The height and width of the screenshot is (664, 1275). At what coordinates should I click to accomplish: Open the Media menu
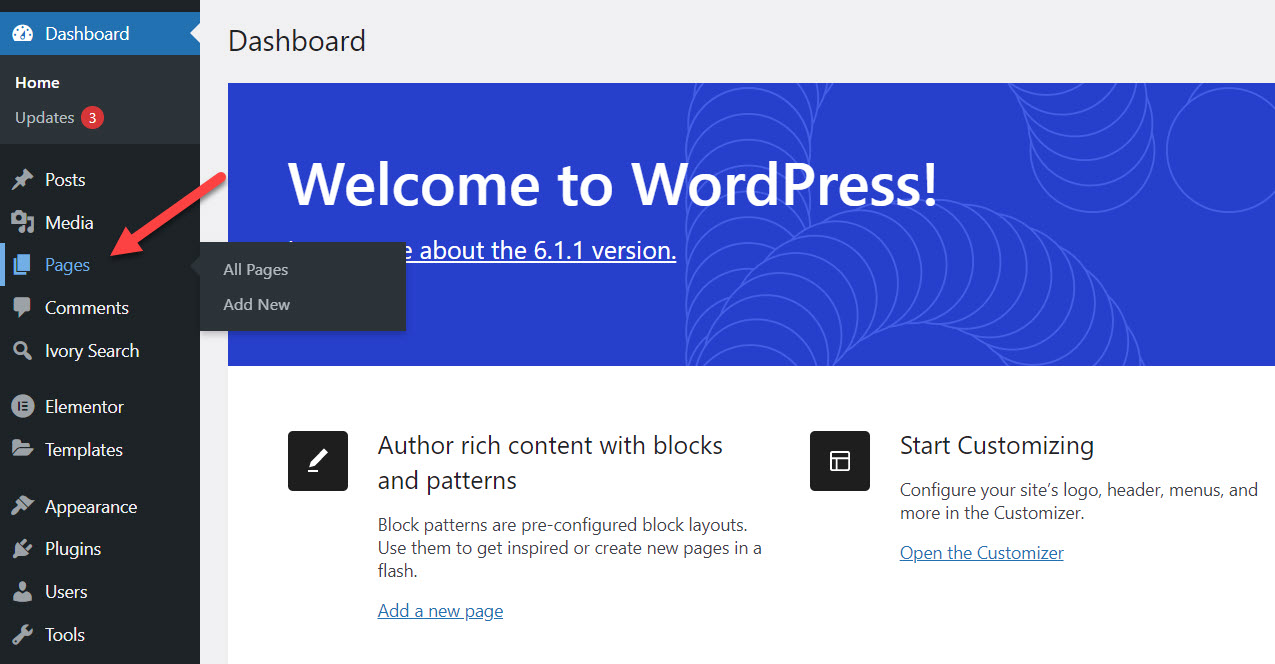(100, 222)
